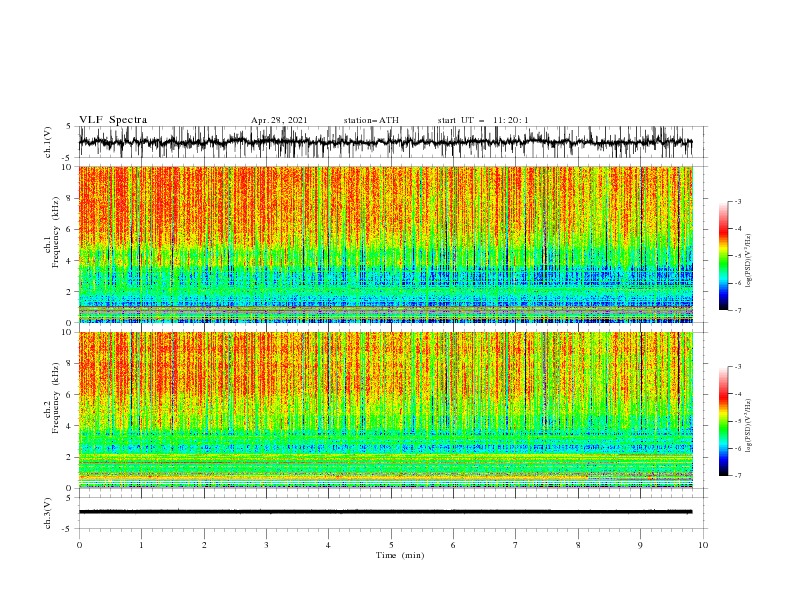The image size is (792, 612).
Task: Click the "8" tick on ch.1 frequency axis
Action: 70,198
